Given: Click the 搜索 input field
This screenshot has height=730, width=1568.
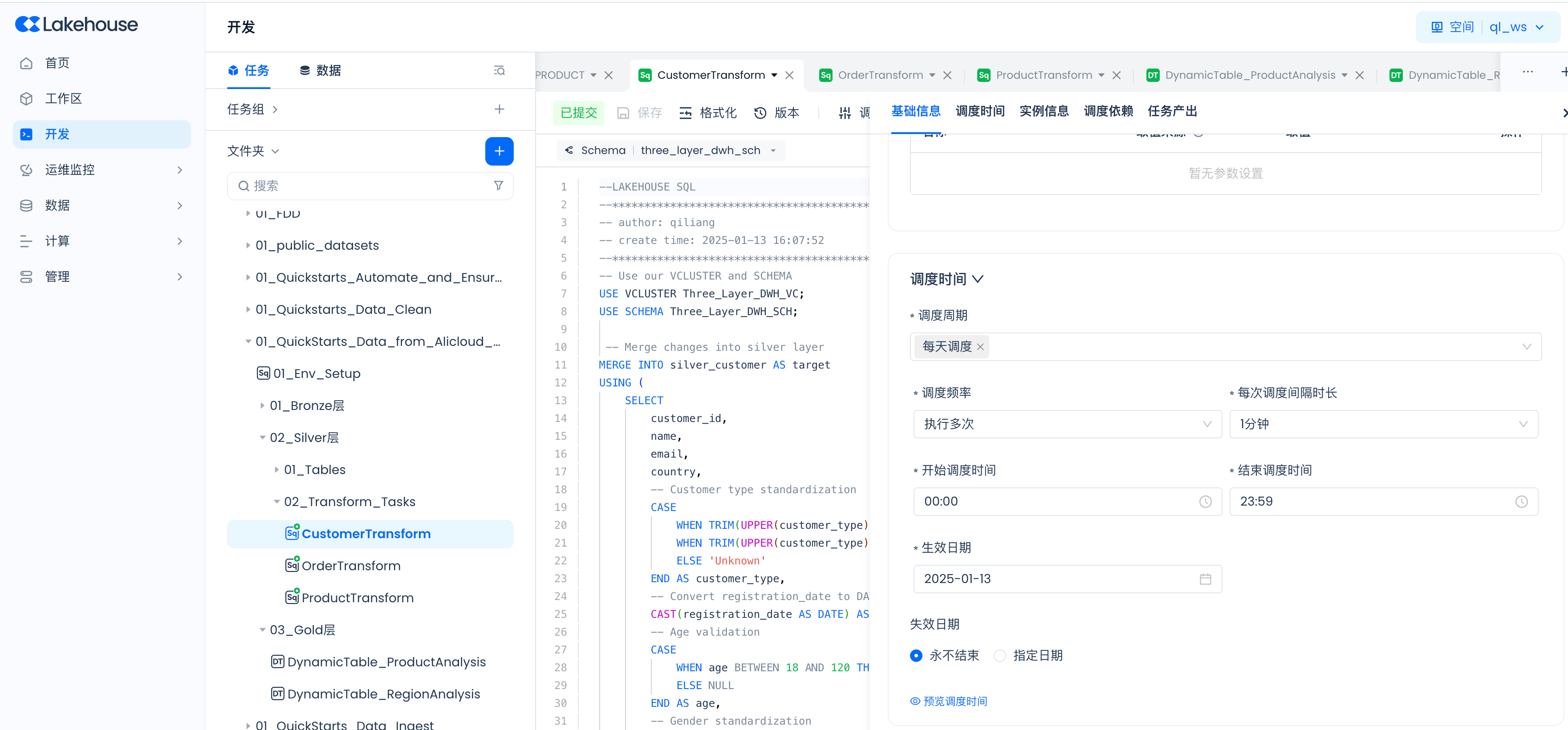Looking at the screenshot, I should click(x=365, y=186).
